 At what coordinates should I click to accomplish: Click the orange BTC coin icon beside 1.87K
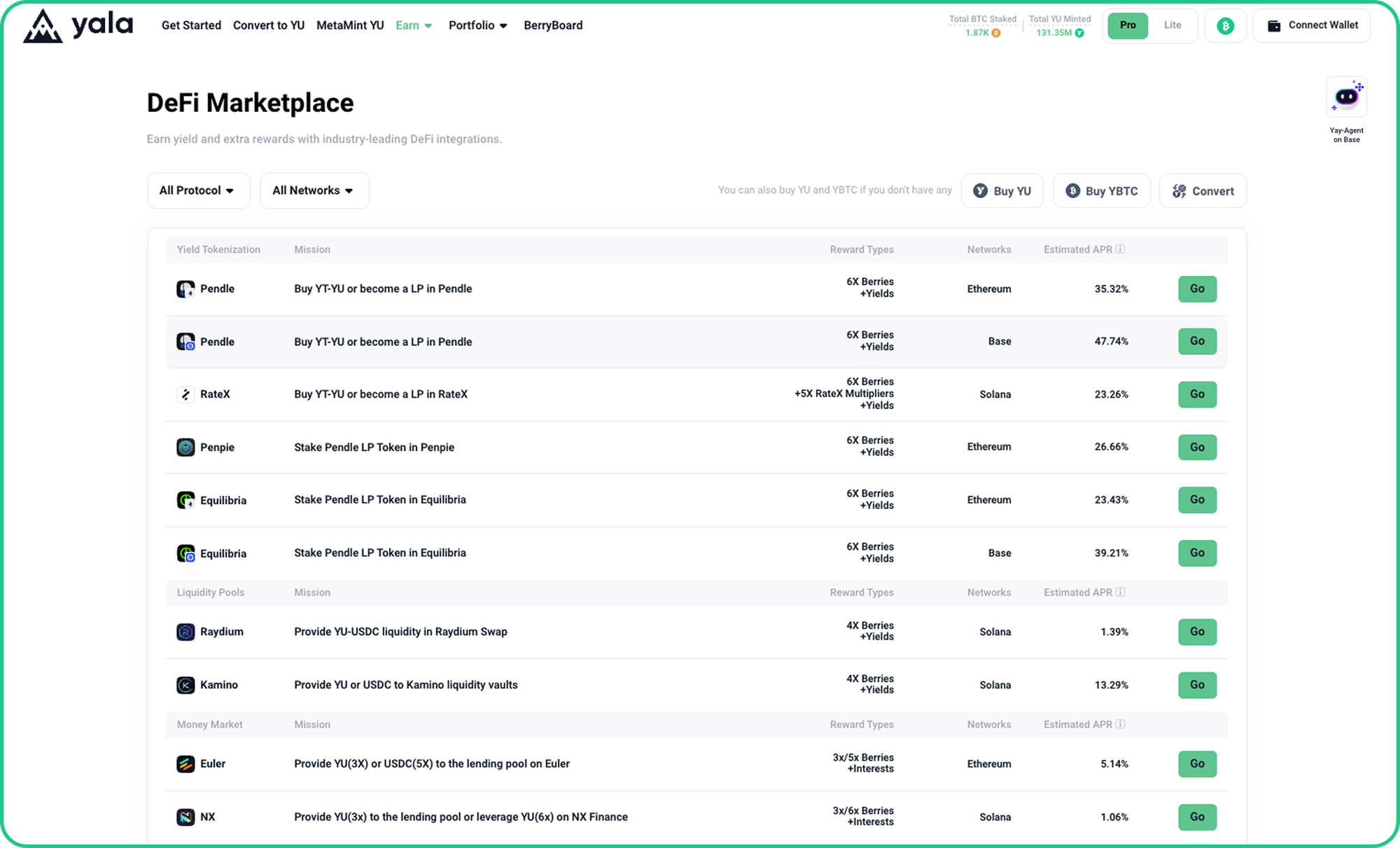pyautogui.click(x=996, y=33)
